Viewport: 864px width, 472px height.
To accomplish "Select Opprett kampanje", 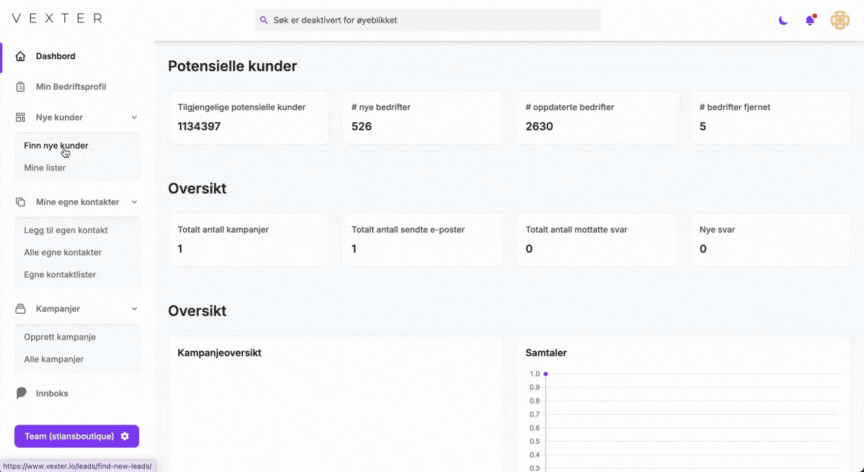I will [60, 337].
